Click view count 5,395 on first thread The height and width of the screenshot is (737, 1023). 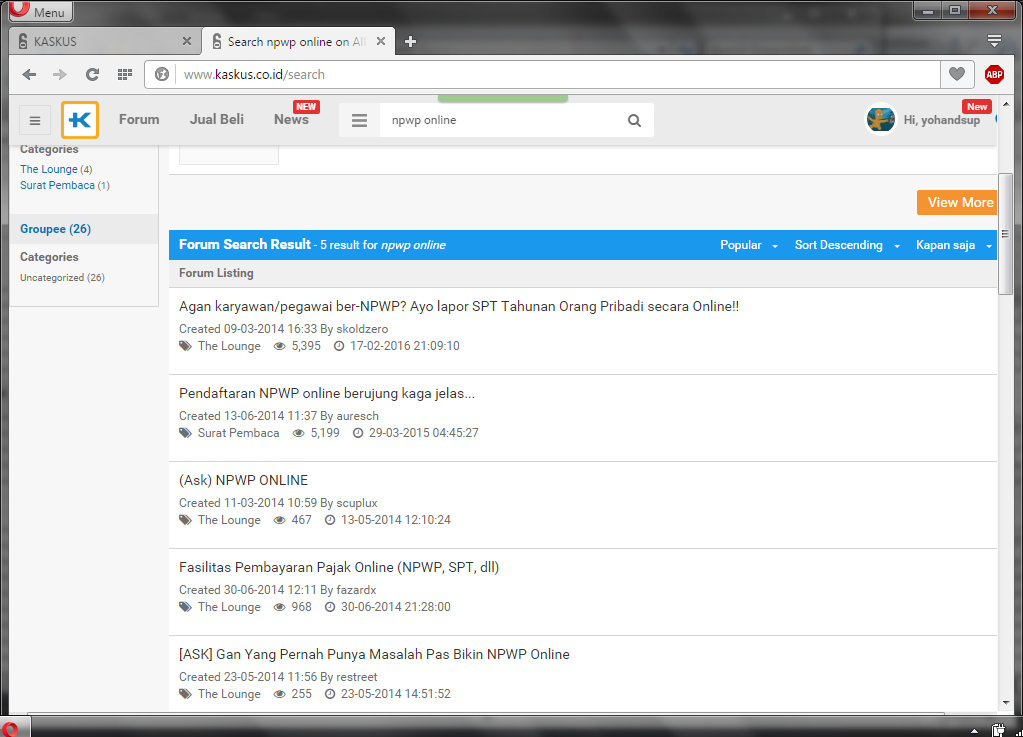(306, 346)
